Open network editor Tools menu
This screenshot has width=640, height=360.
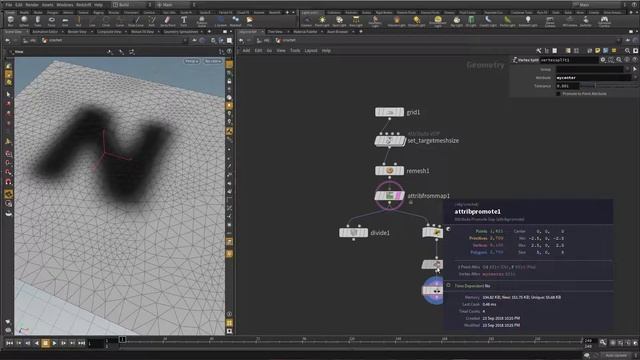(295, 51)
